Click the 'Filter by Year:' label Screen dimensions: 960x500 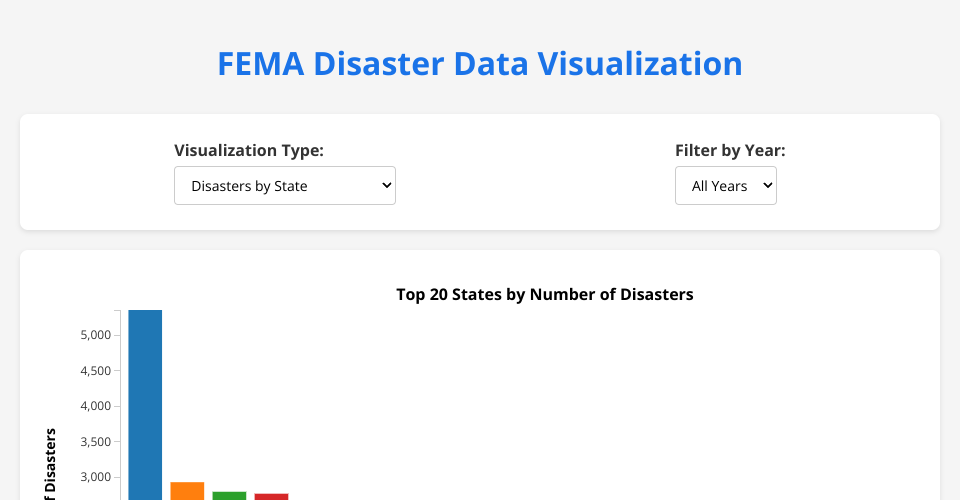pyautogui.click(x=730, y=150)
